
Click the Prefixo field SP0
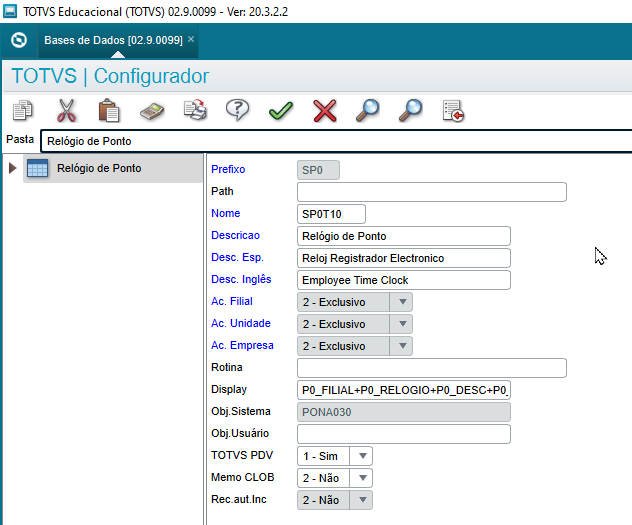pyautogui.click(x=318, y=170)
